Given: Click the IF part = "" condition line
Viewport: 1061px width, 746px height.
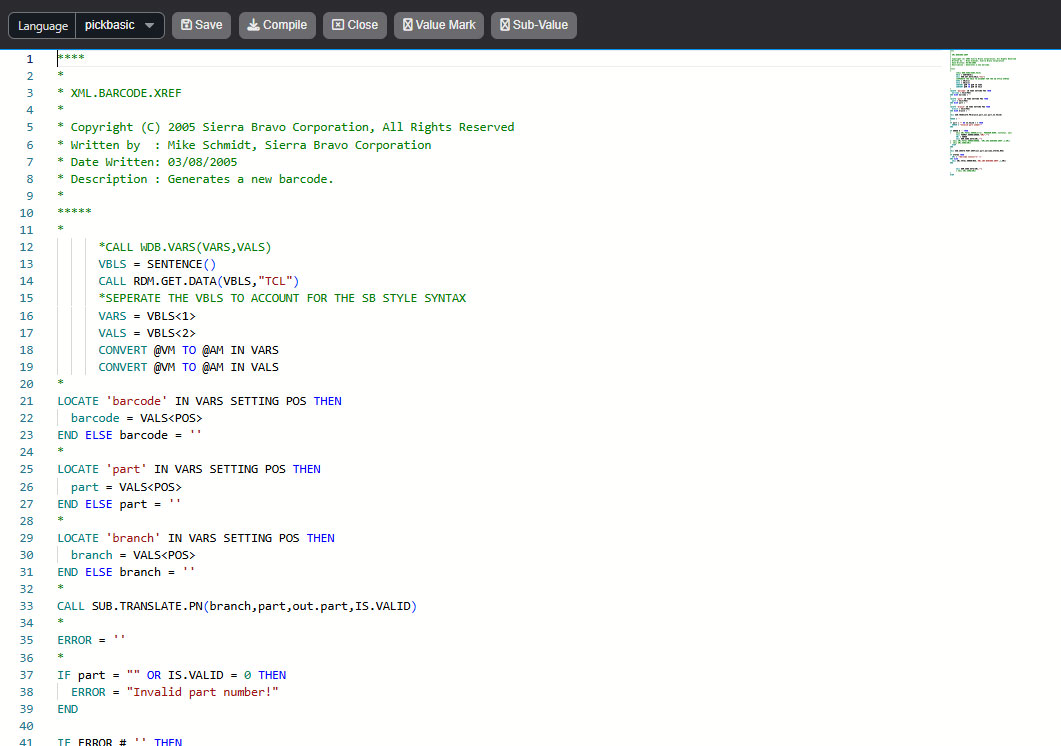Looking at the screenshot, I should click(171, 675).
